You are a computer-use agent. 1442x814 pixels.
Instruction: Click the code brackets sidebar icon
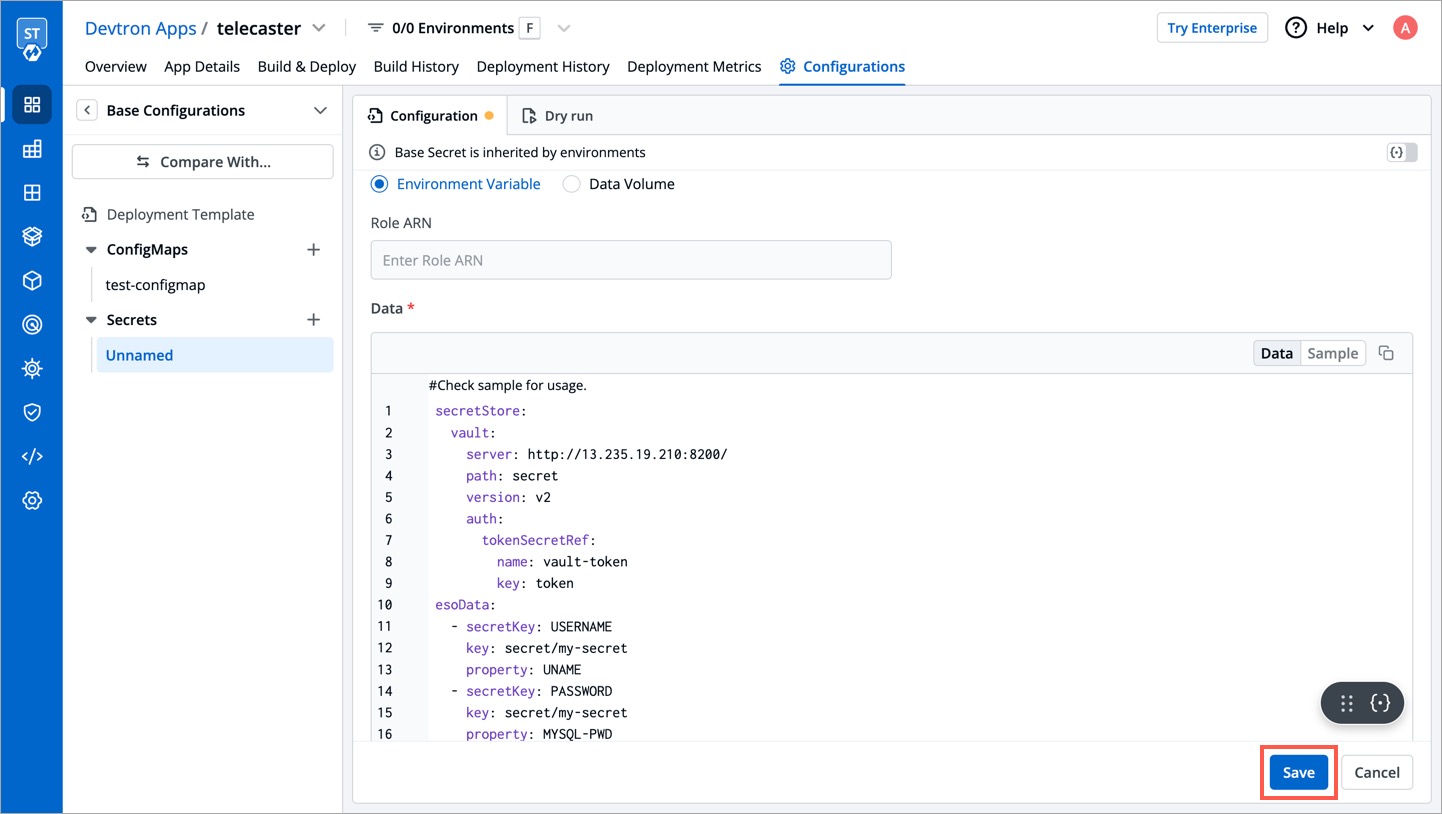point(32,456)
